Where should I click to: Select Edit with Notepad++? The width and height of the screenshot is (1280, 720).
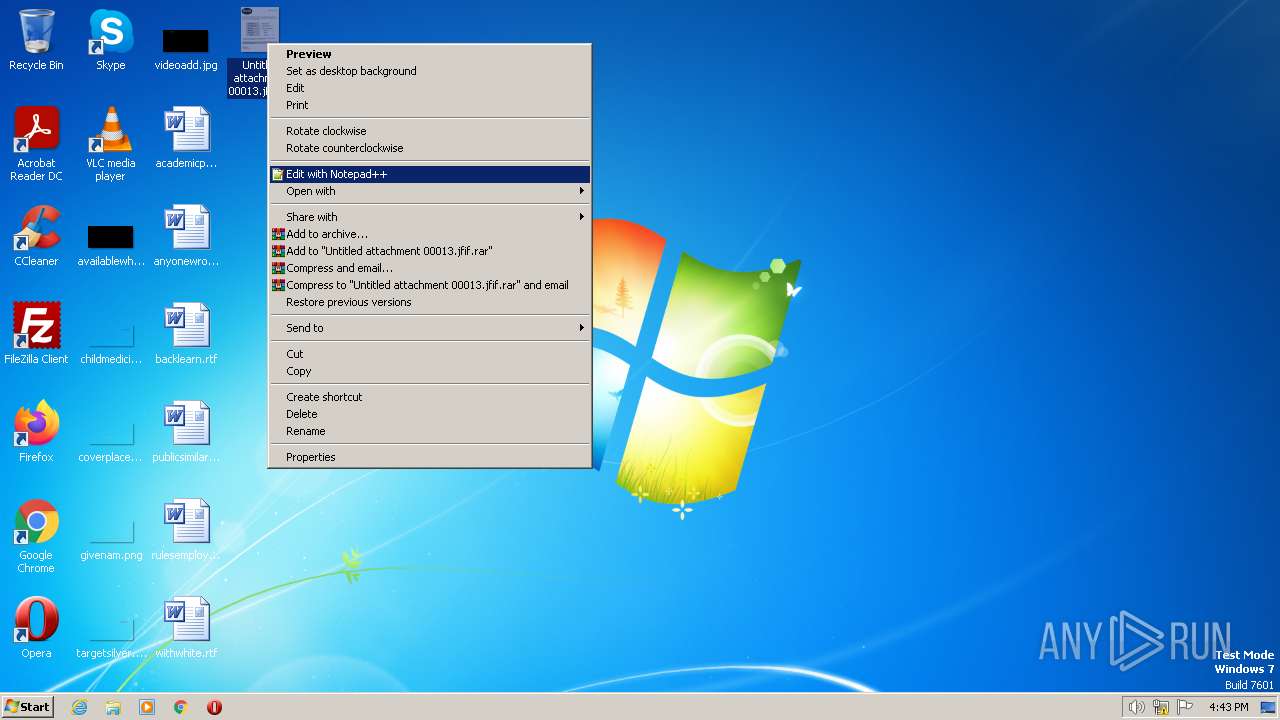pyautogui.click(x=430, y=174)
